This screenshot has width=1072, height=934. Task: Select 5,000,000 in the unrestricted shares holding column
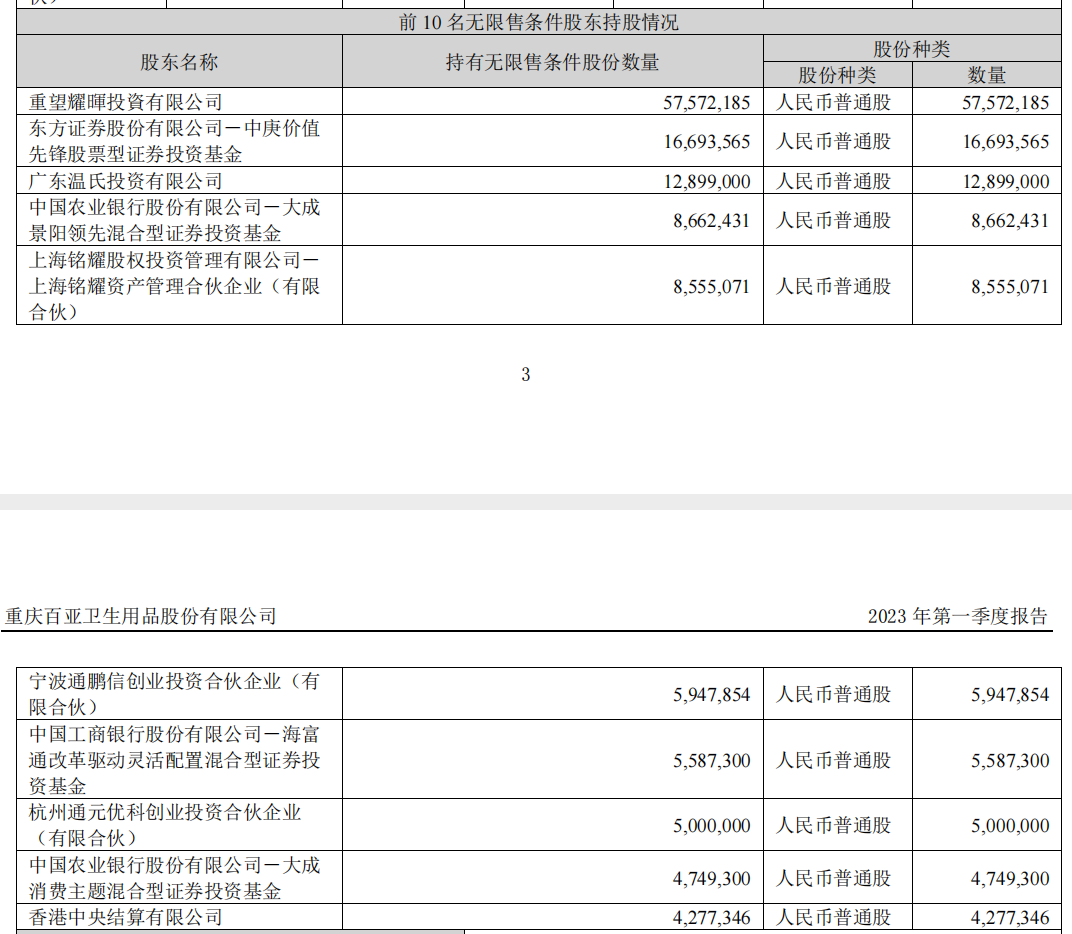(711, 826)
